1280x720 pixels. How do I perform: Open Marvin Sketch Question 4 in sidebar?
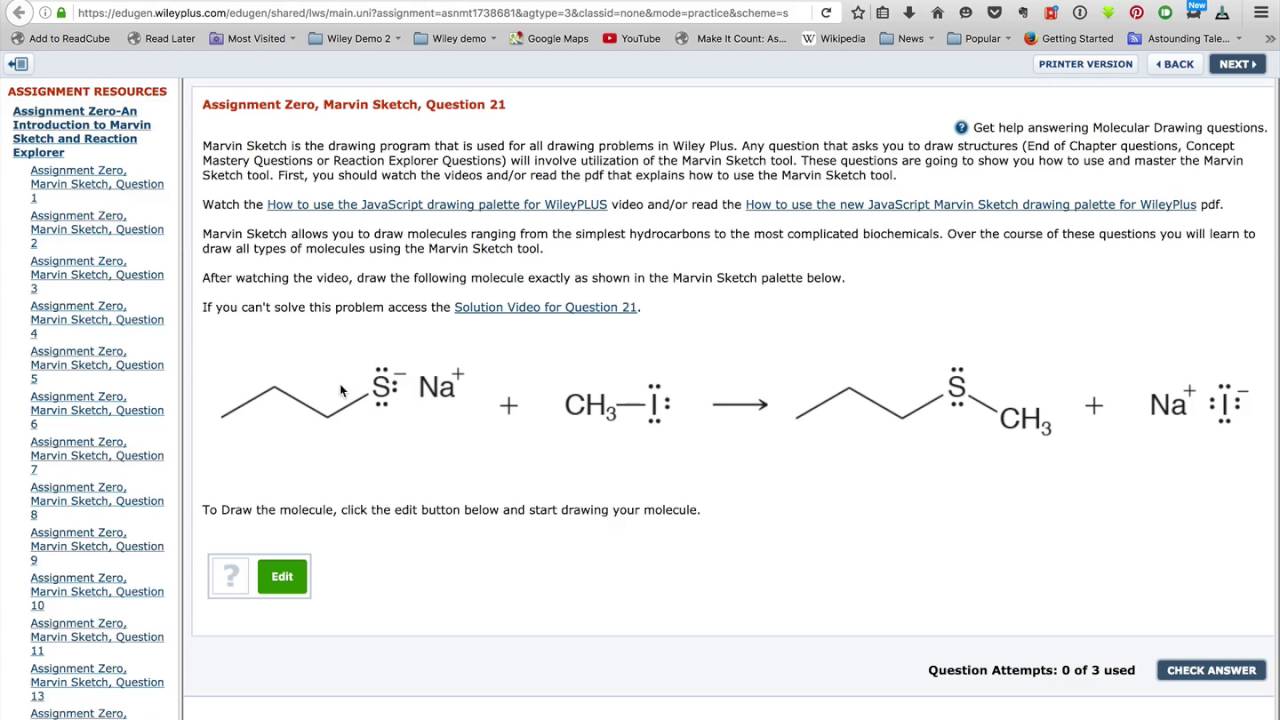click(x=97, y=320)
